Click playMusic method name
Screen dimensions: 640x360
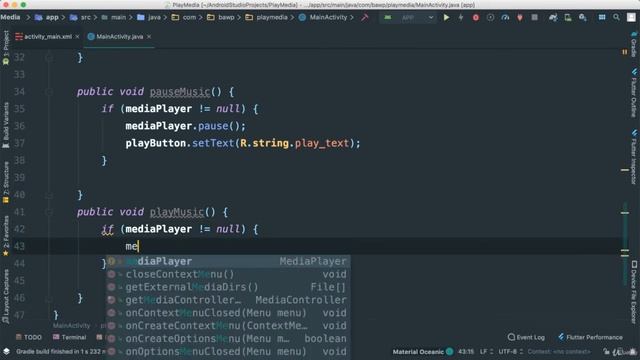(177, 212)
